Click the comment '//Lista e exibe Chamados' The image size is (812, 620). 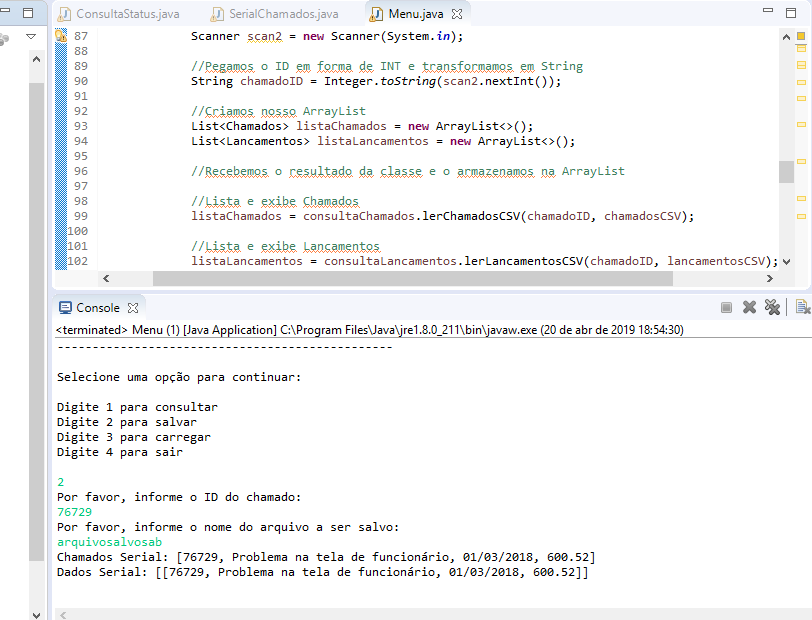[x=275, y=201]
